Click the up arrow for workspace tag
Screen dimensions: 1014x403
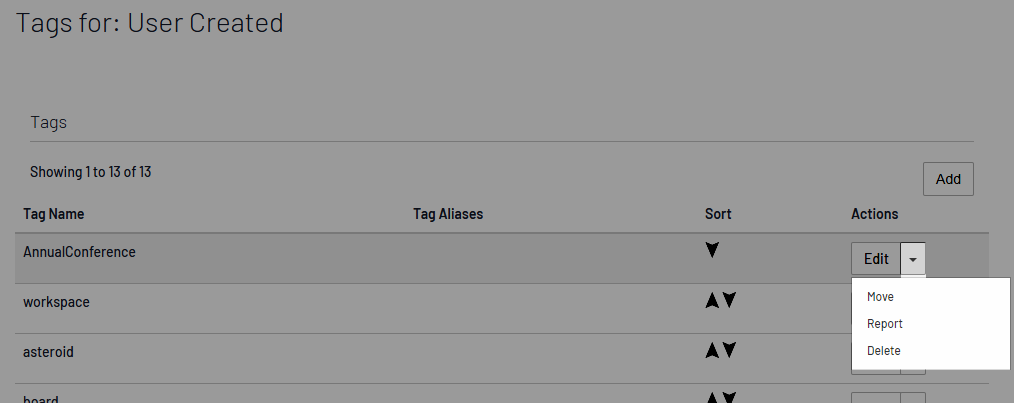tap(712, 300)
